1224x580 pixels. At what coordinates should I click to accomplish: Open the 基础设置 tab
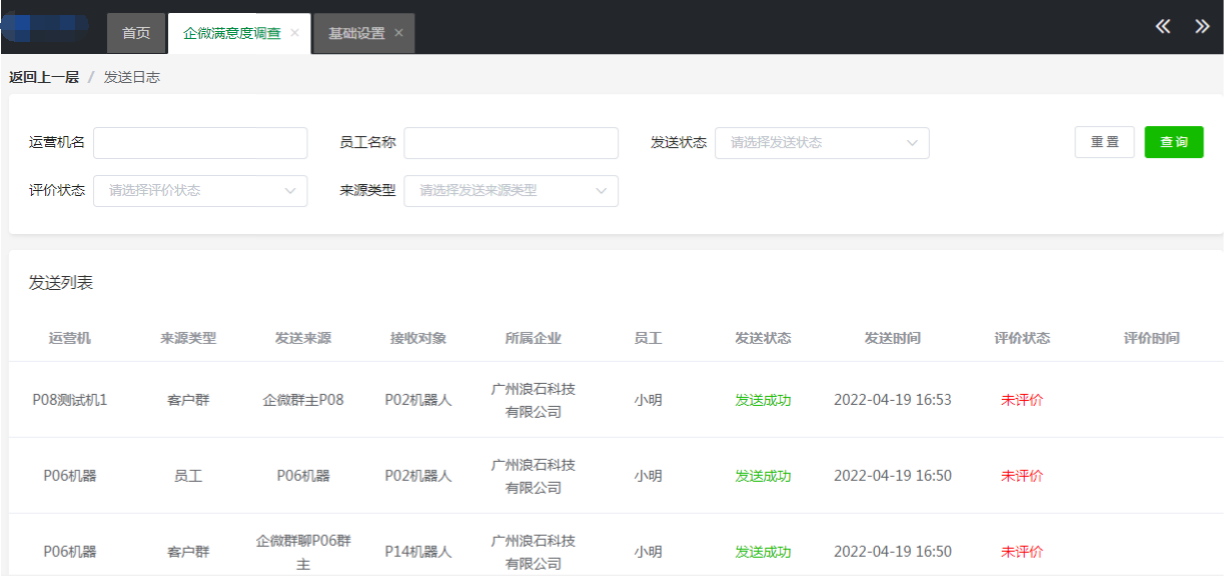356,33
